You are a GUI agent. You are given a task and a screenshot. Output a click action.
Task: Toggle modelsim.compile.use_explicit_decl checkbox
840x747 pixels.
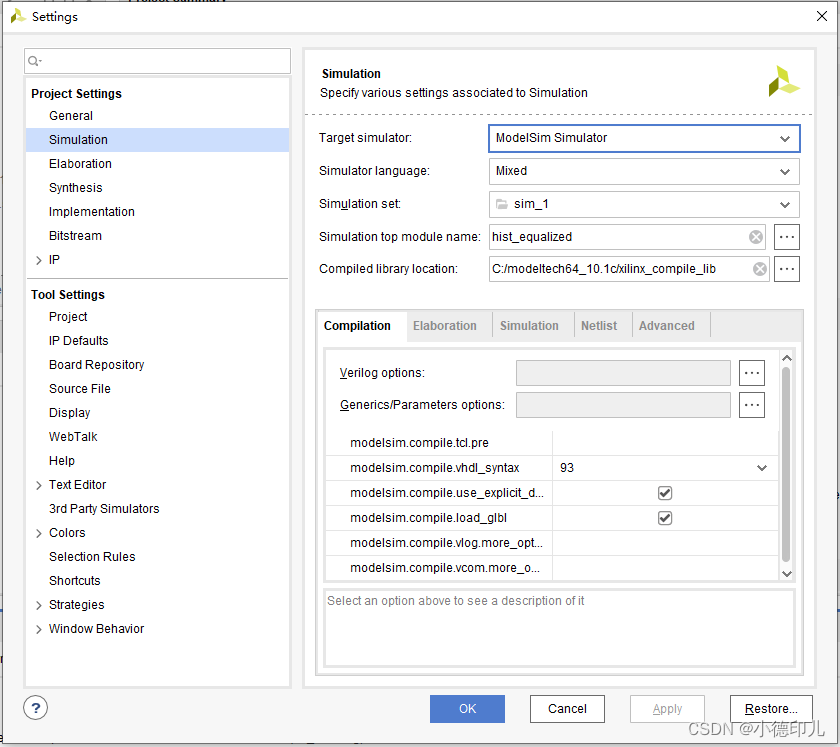coord(664,493)
